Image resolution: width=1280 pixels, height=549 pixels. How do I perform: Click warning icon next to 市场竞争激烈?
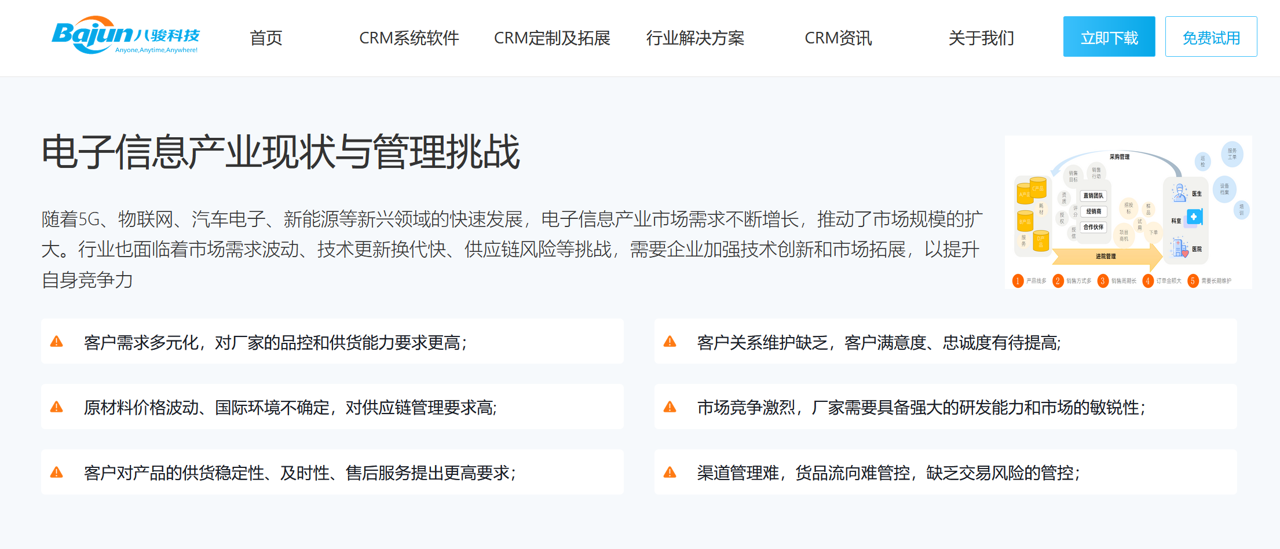coord(670,407)
